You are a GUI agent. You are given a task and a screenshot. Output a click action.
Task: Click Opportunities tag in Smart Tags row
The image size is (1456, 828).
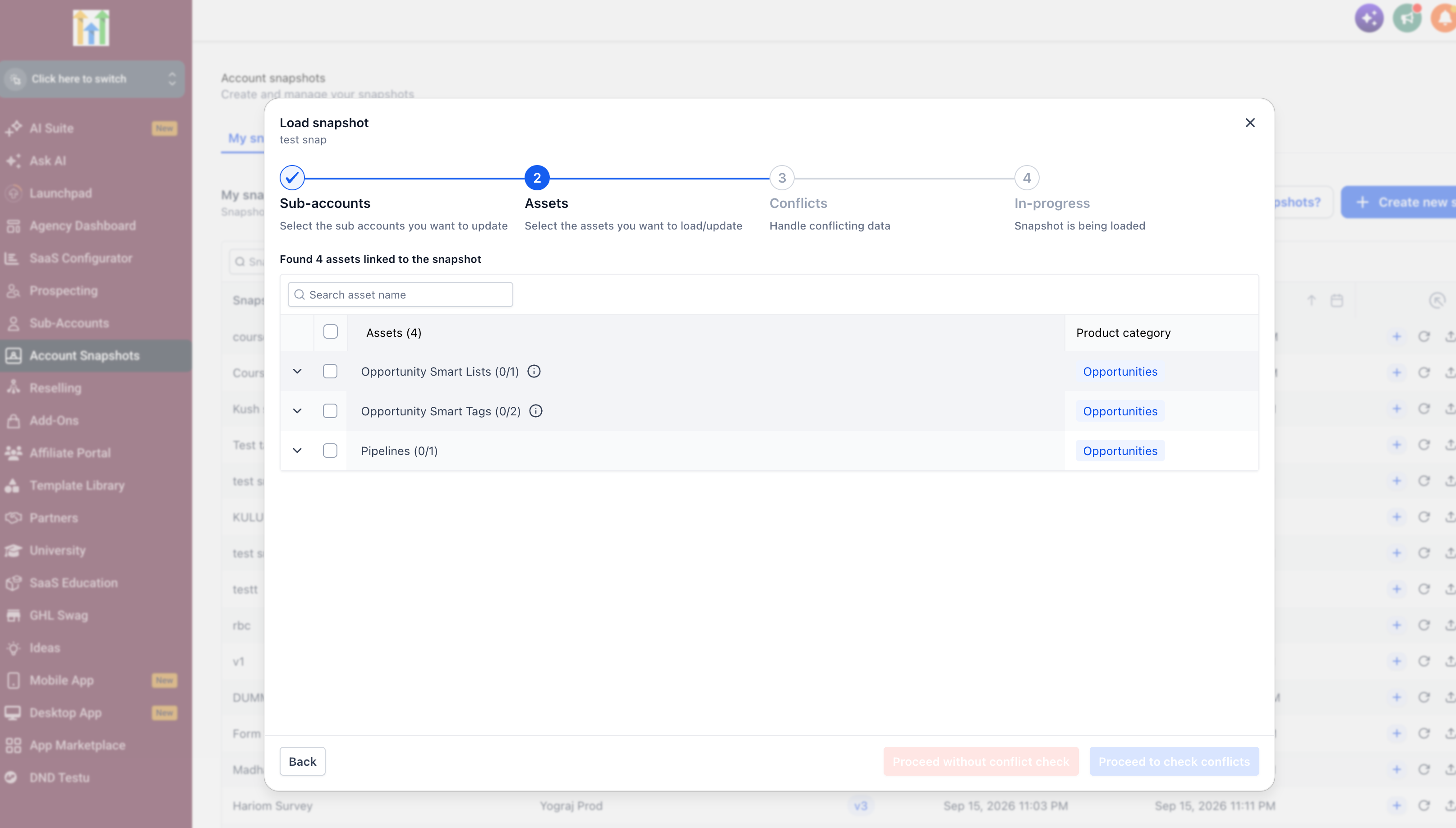pyautogui.click(x=1120, y=410)
